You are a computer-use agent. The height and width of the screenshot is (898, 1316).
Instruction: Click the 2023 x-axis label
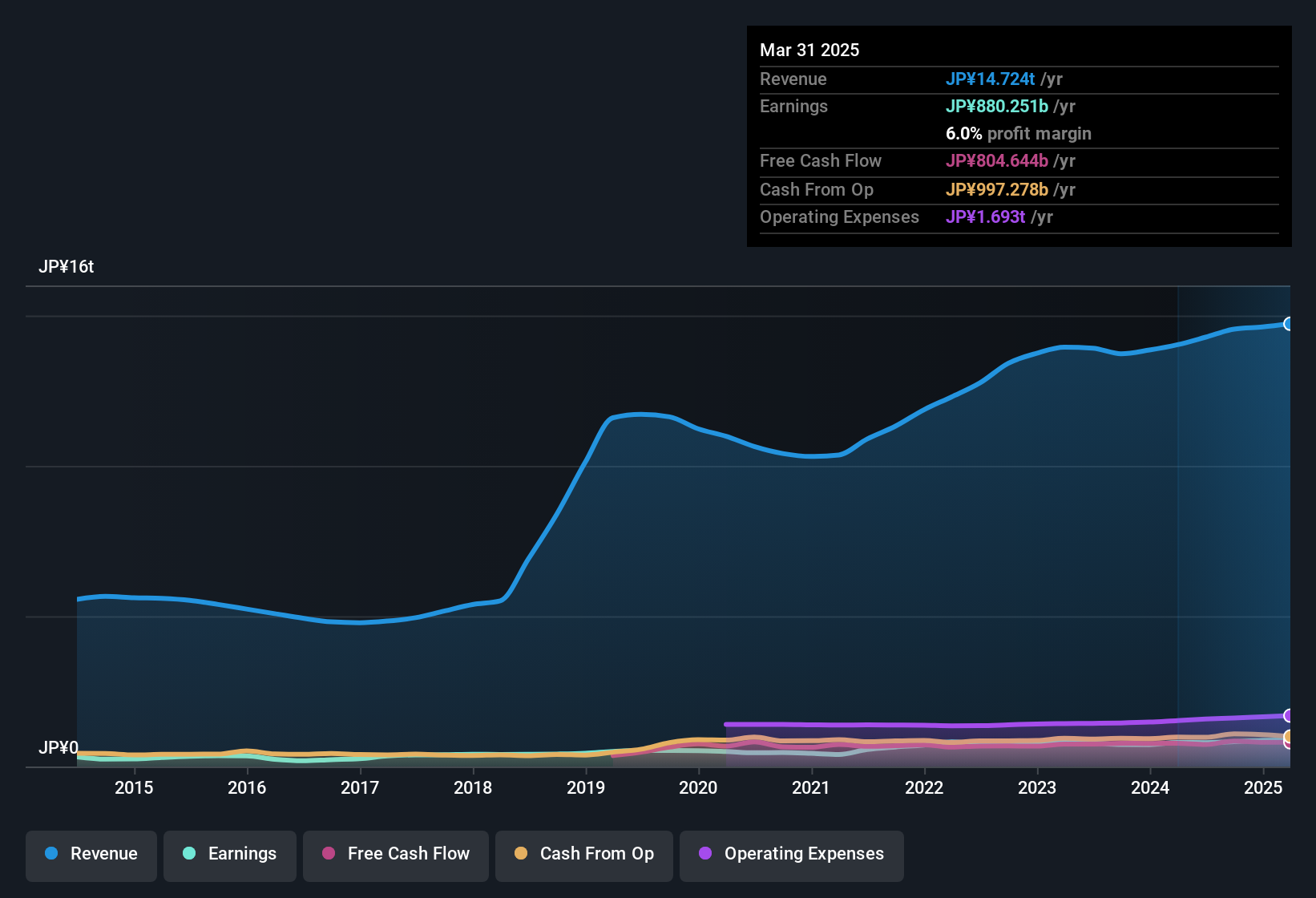[1037, 787]
